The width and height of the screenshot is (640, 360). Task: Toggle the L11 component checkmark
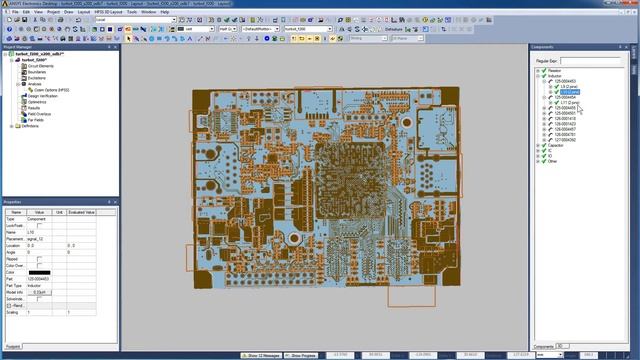point(557,102)
